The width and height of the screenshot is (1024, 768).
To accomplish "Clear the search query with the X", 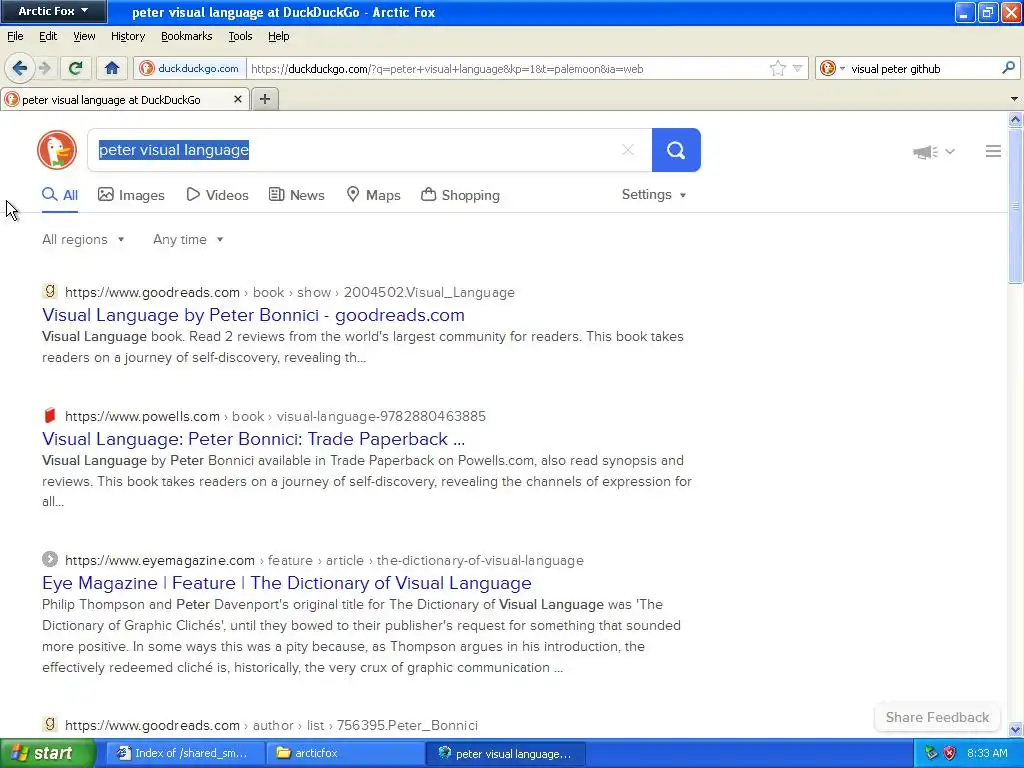I will click(628, 150).
